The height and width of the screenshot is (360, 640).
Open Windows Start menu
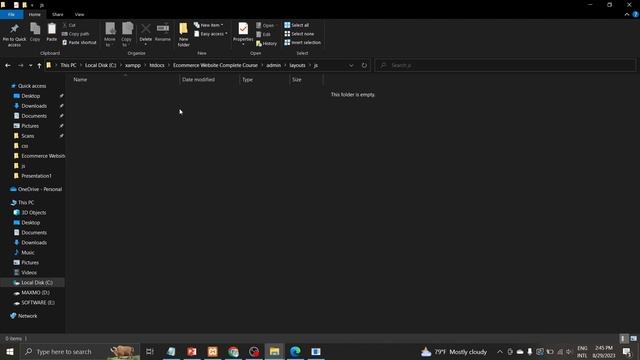(x=9, y=351)
